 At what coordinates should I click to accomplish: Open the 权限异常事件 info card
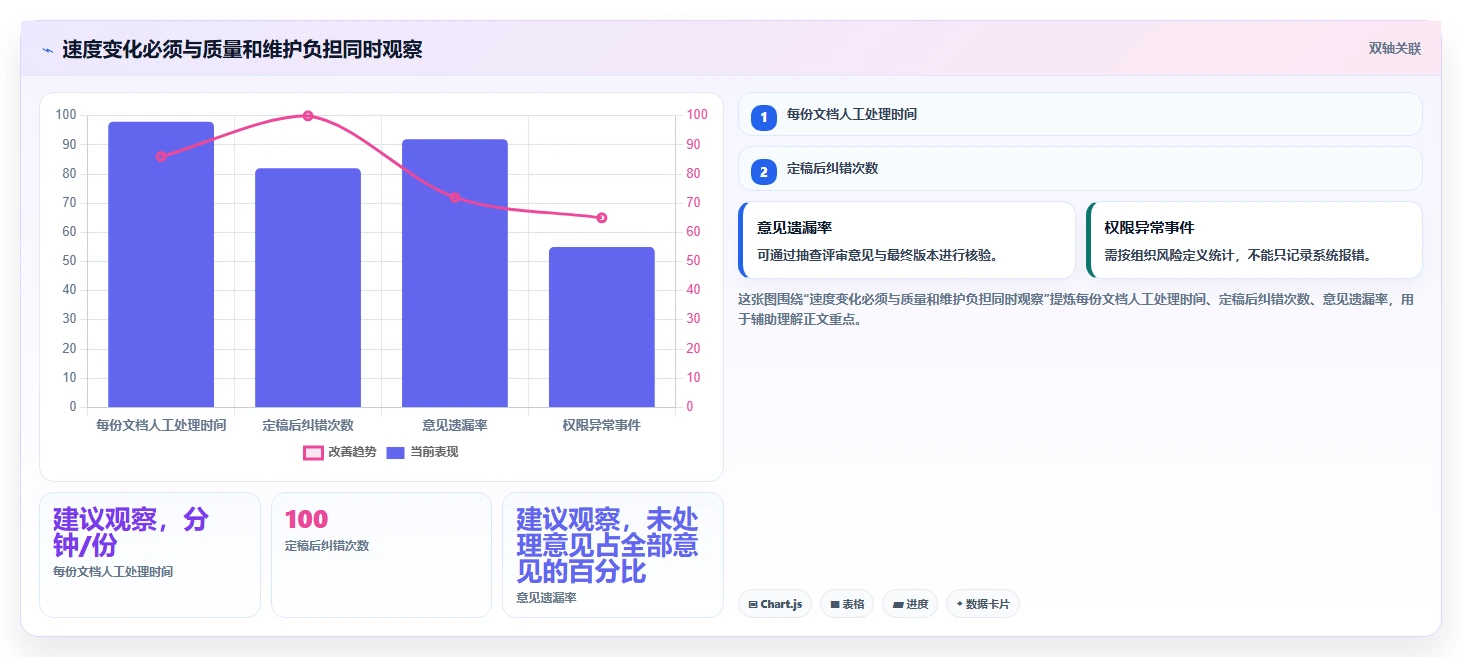point(1254,240)
